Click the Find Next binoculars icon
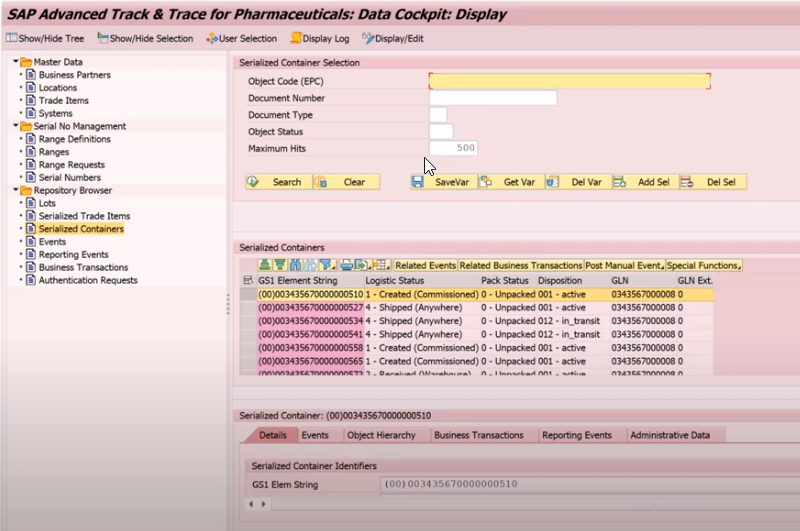Viewport: 800px width, 531px height. (310, 265)
